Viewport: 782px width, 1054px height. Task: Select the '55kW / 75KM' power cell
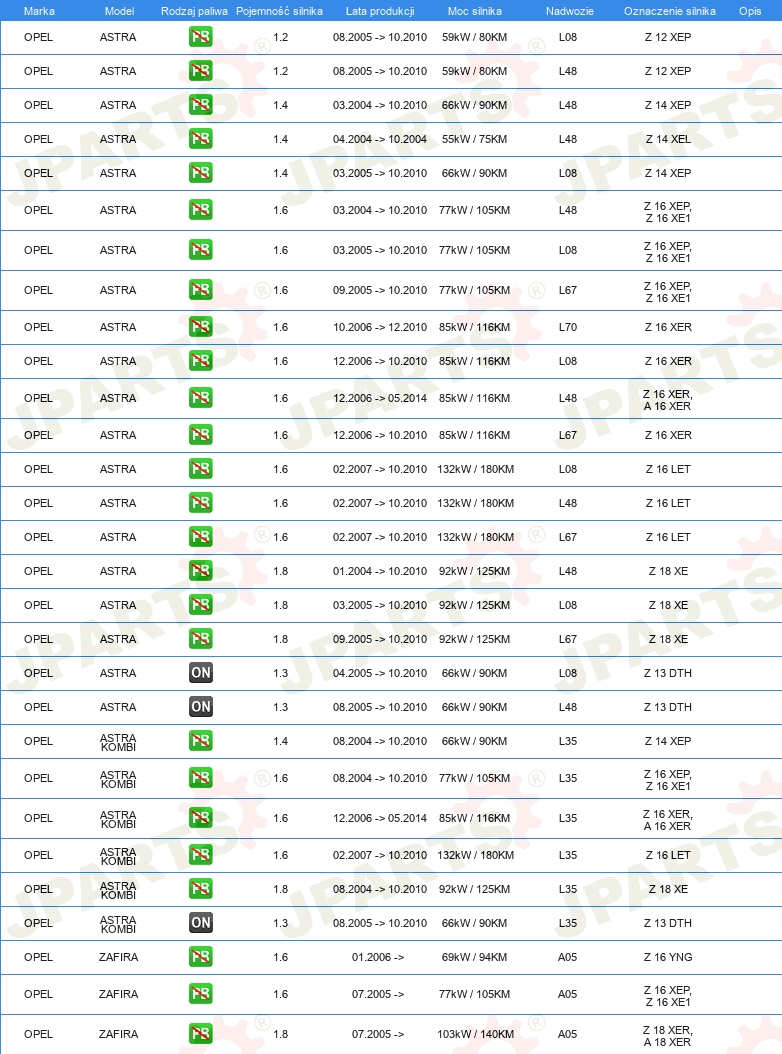tap(474, 139)
